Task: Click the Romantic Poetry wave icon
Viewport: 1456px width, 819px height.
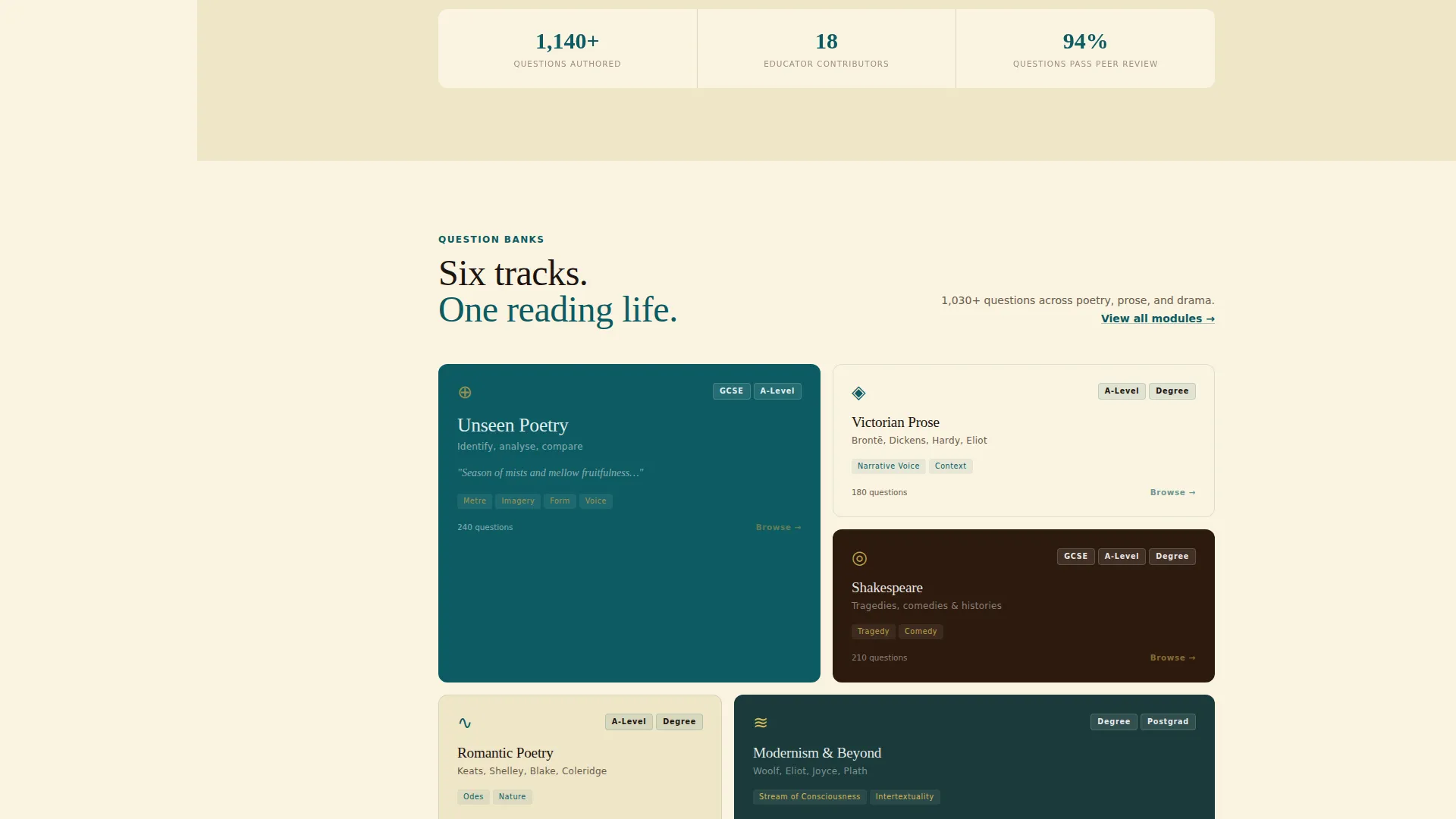Action: coord(465,723)
